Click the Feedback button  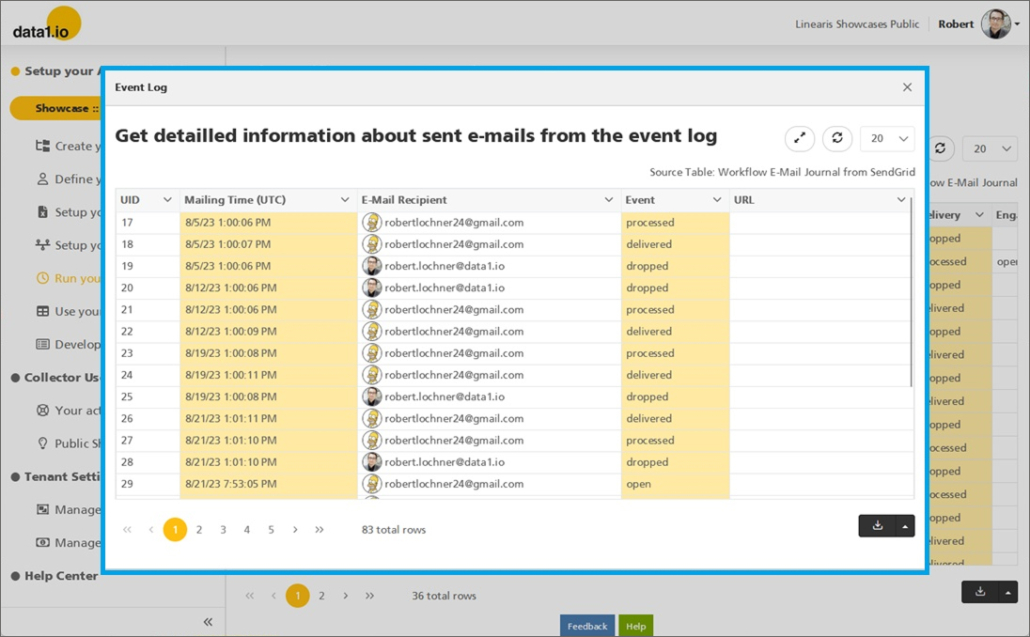(x=587, y=626)
